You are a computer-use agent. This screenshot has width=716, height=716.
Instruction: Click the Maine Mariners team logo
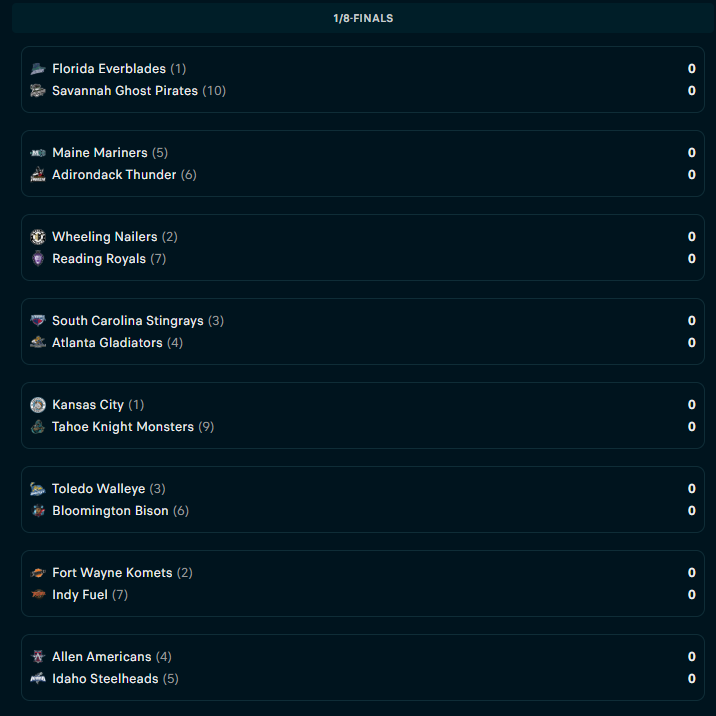click(38, 153)
